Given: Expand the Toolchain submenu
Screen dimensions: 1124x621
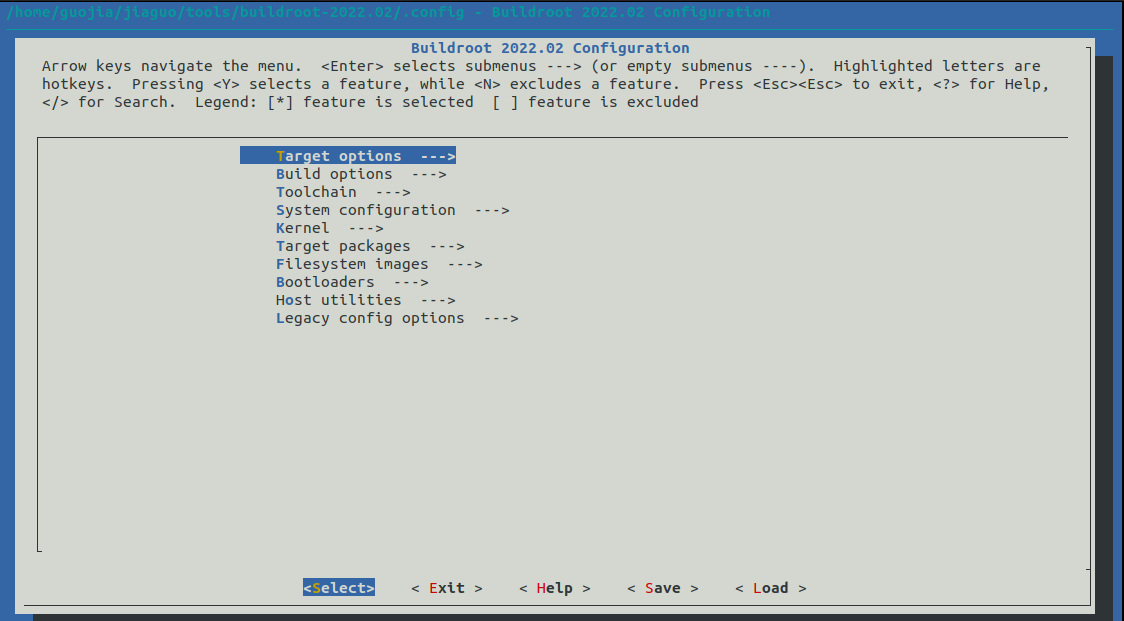Looking at the screenshot, I should point(316,192).
